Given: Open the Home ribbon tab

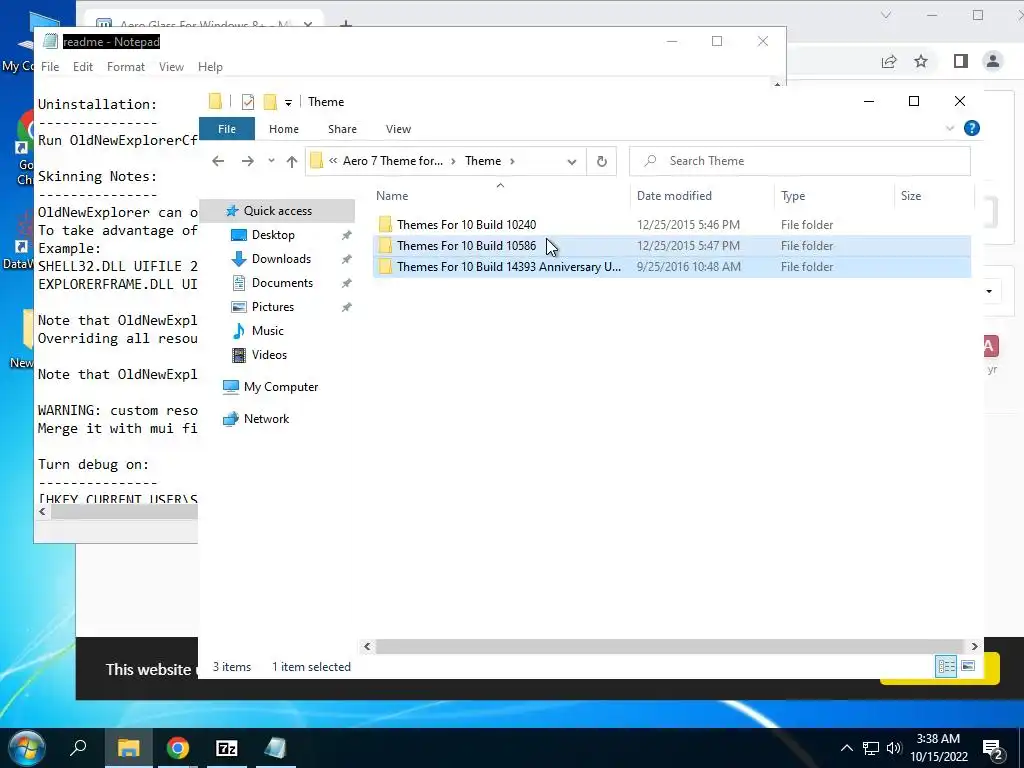Looking at the screenshot, I should click(x=283, y=129).
